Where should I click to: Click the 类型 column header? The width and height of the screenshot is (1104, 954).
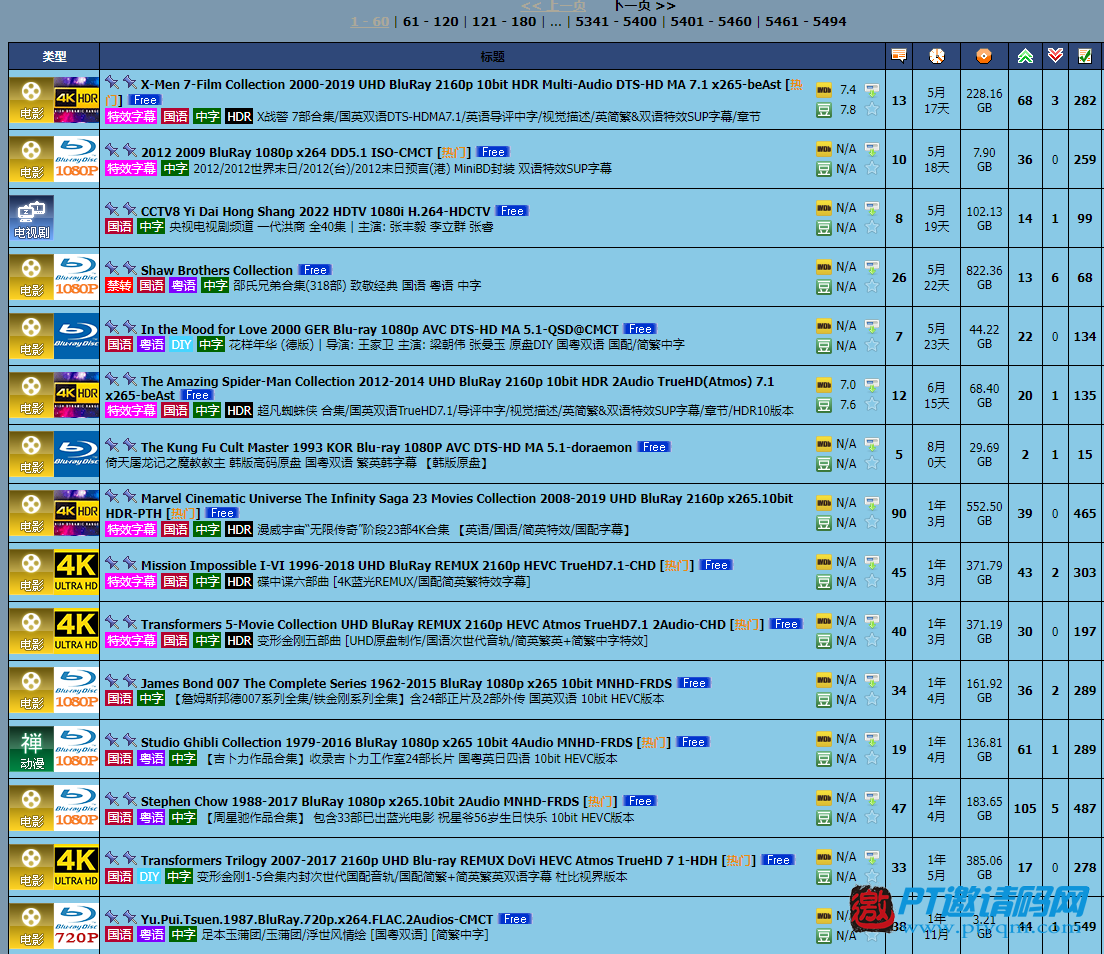pos(54,56)
